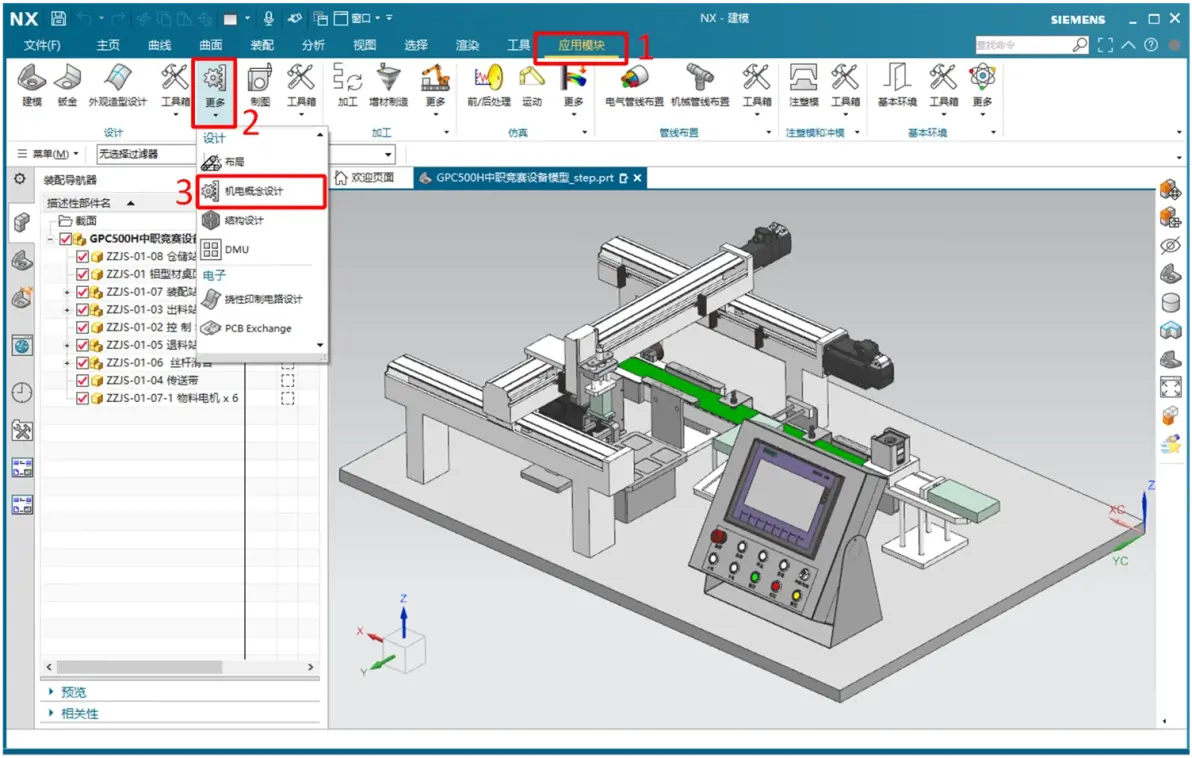Open the 欢迎页面 welcome tab
The height and width of the screenshot is (758, 1192).
[x=365, y=178]
